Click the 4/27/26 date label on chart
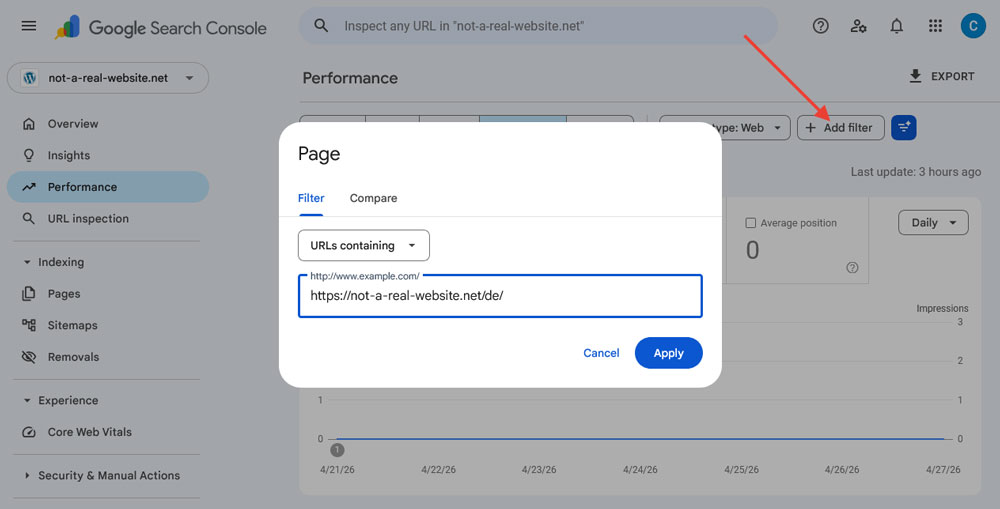 tap(943, 469)
